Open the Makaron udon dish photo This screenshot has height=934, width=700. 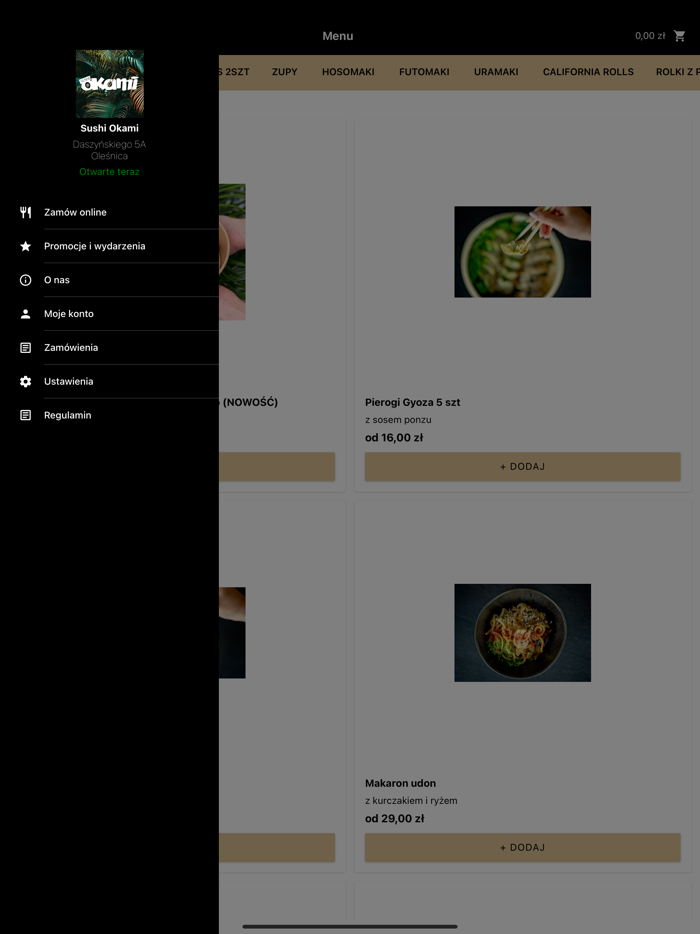pos(522,633)
